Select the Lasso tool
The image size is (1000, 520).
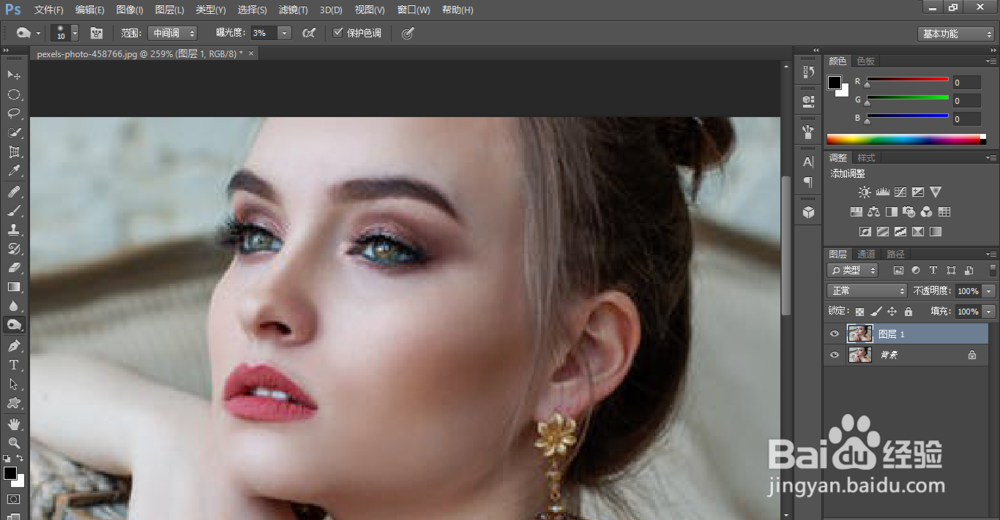pos(13,114)
